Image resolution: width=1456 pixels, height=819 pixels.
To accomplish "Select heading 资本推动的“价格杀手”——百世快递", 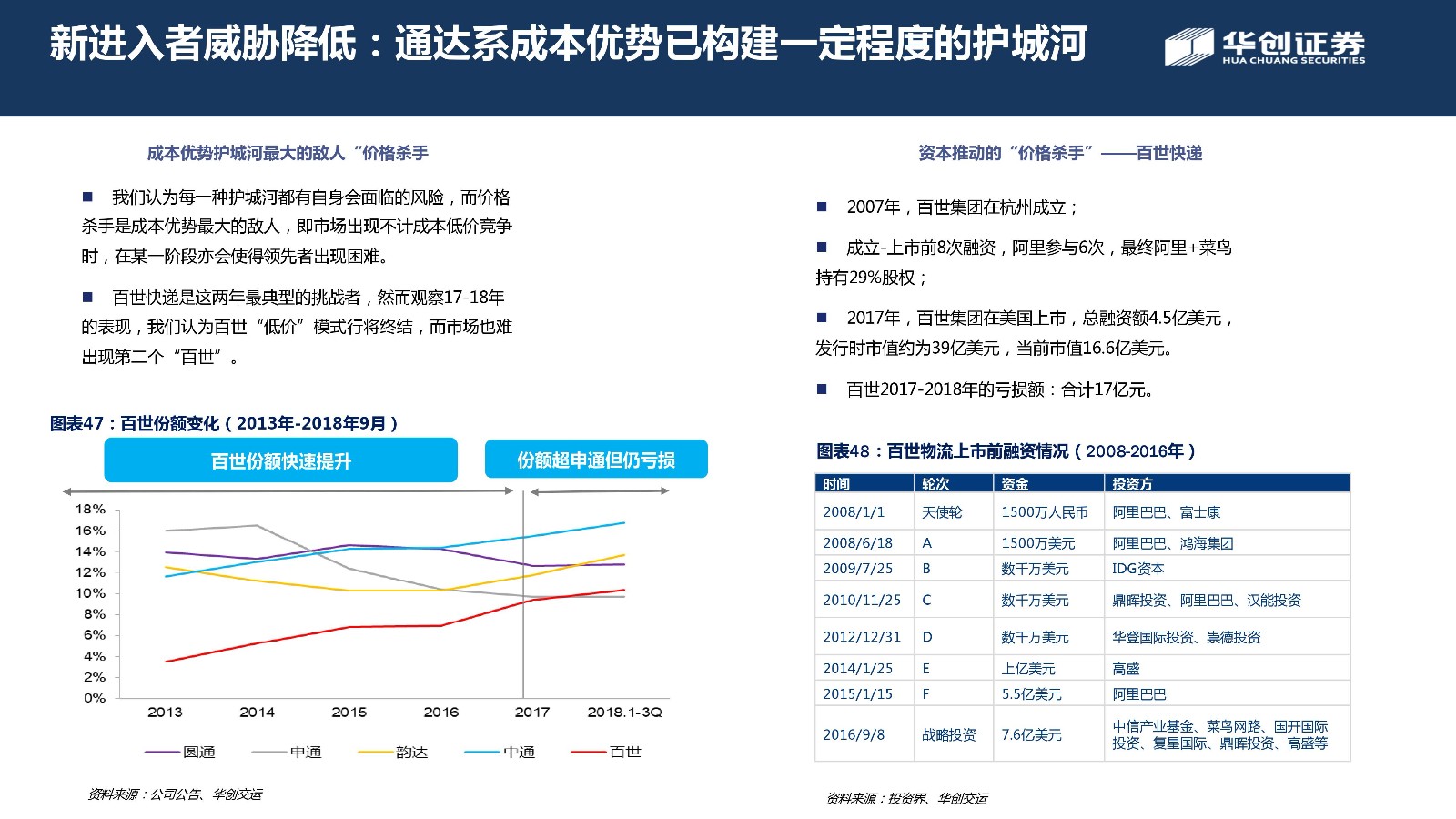I will 1060,153.
